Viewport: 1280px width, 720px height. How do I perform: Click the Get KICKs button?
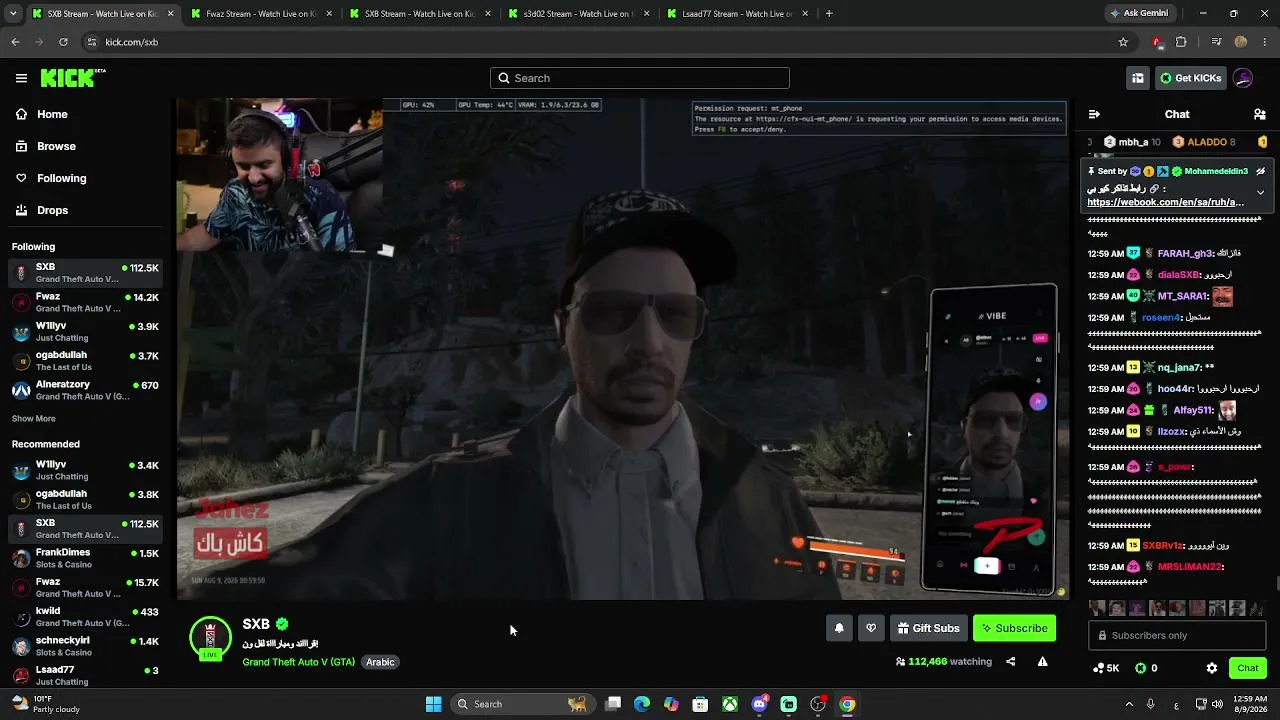(1190, 78)
